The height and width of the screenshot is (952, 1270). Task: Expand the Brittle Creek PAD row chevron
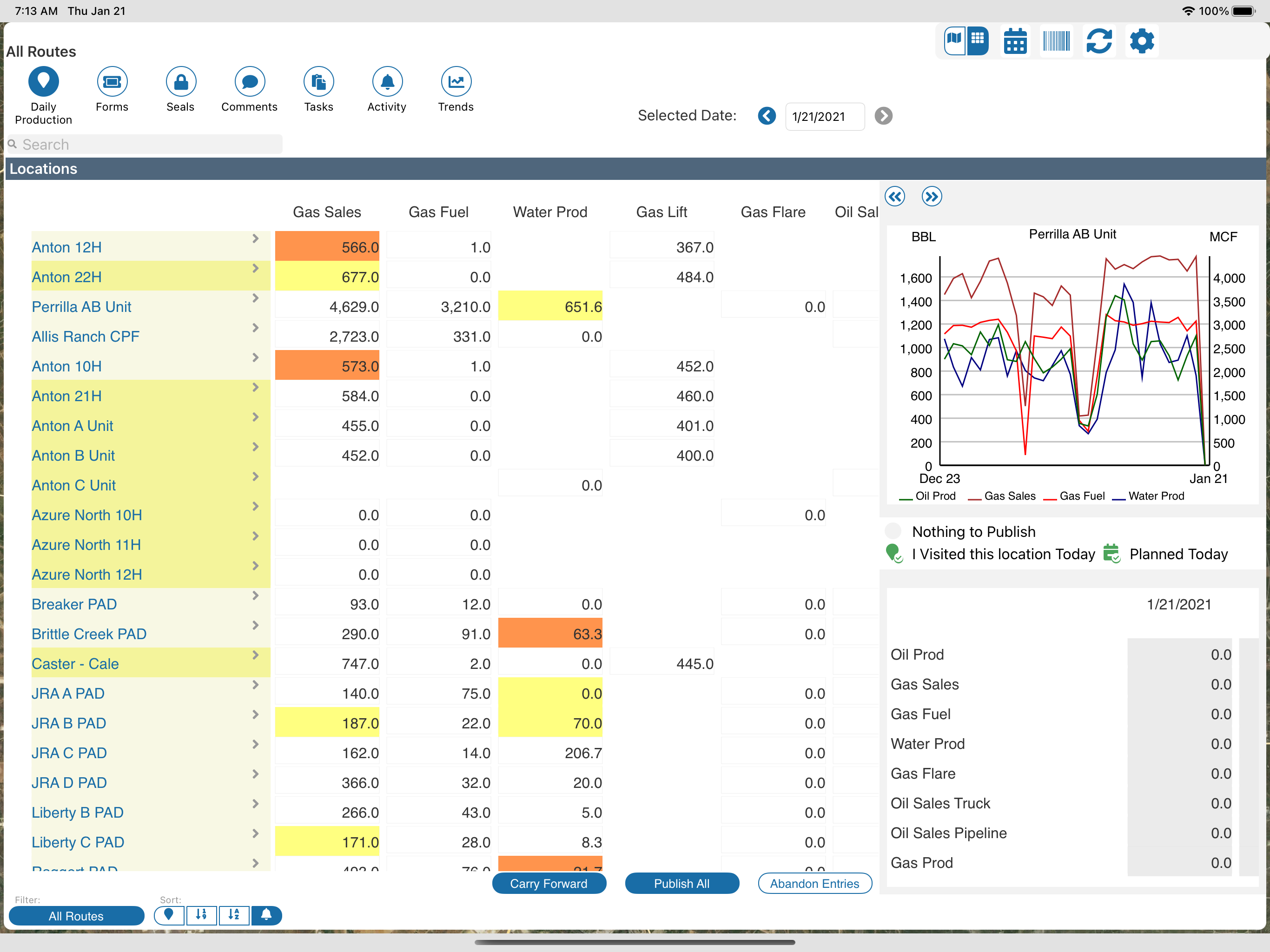click(x=256, y=625)
